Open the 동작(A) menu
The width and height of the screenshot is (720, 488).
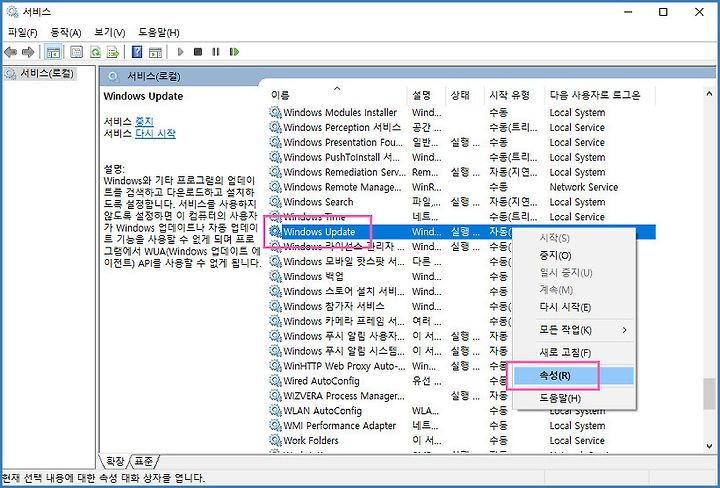[66, 33]
